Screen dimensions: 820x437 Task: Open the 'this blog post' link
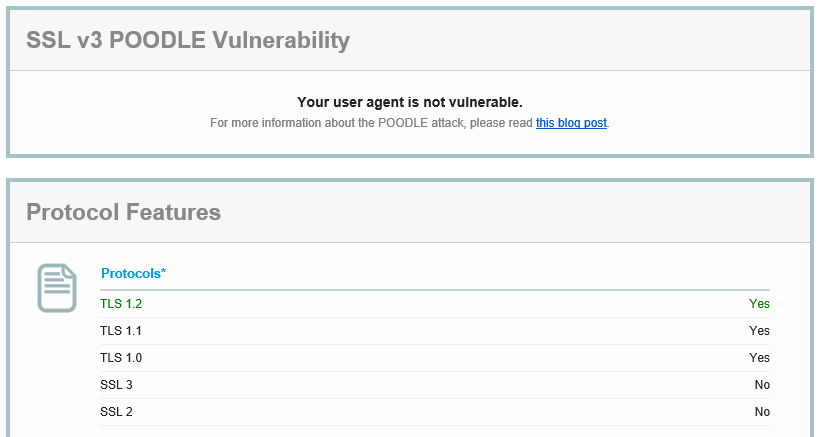[571, 124]
